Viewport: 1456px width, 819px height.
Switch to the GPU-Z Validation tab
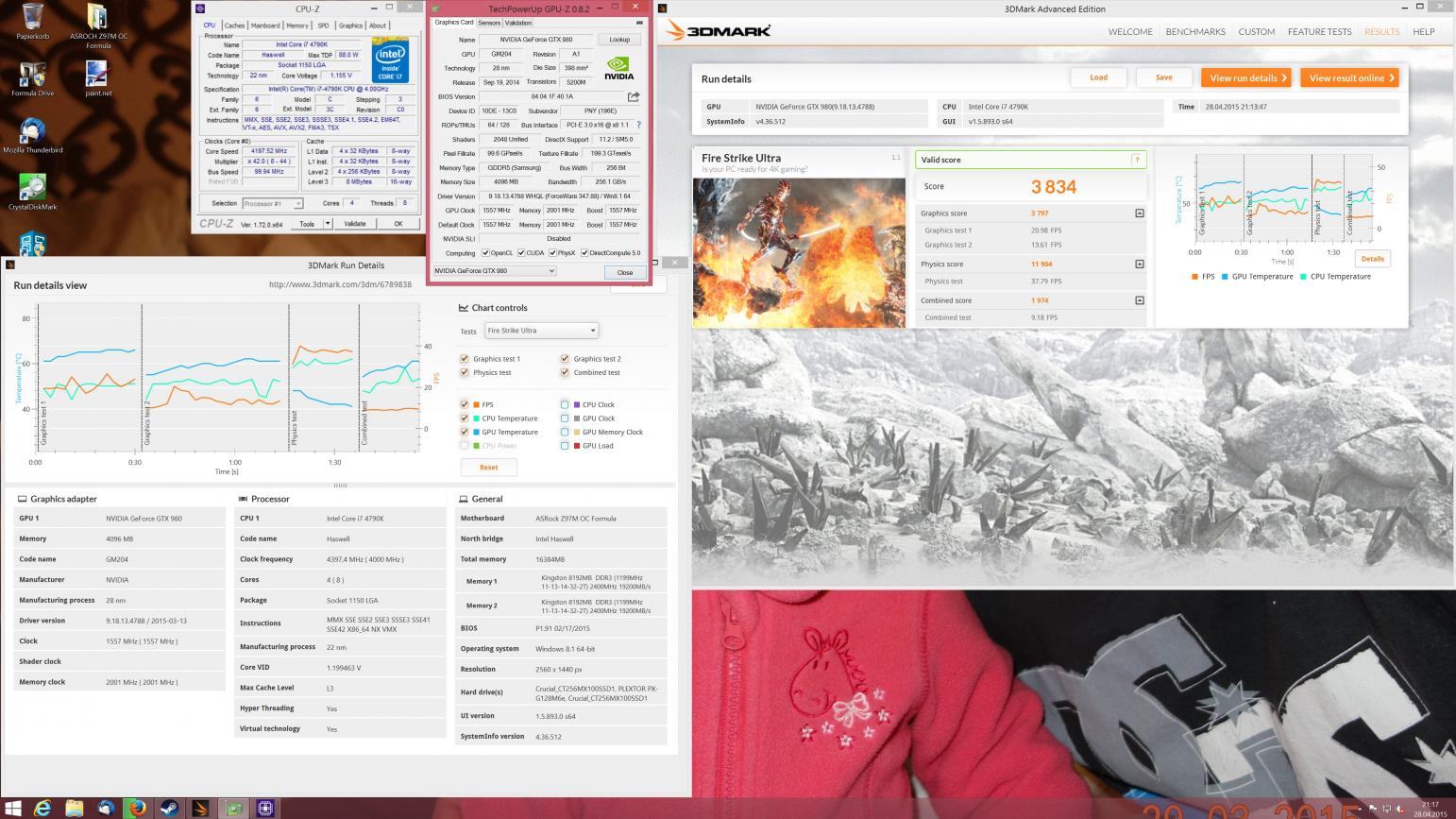click(x=518, y=23)
